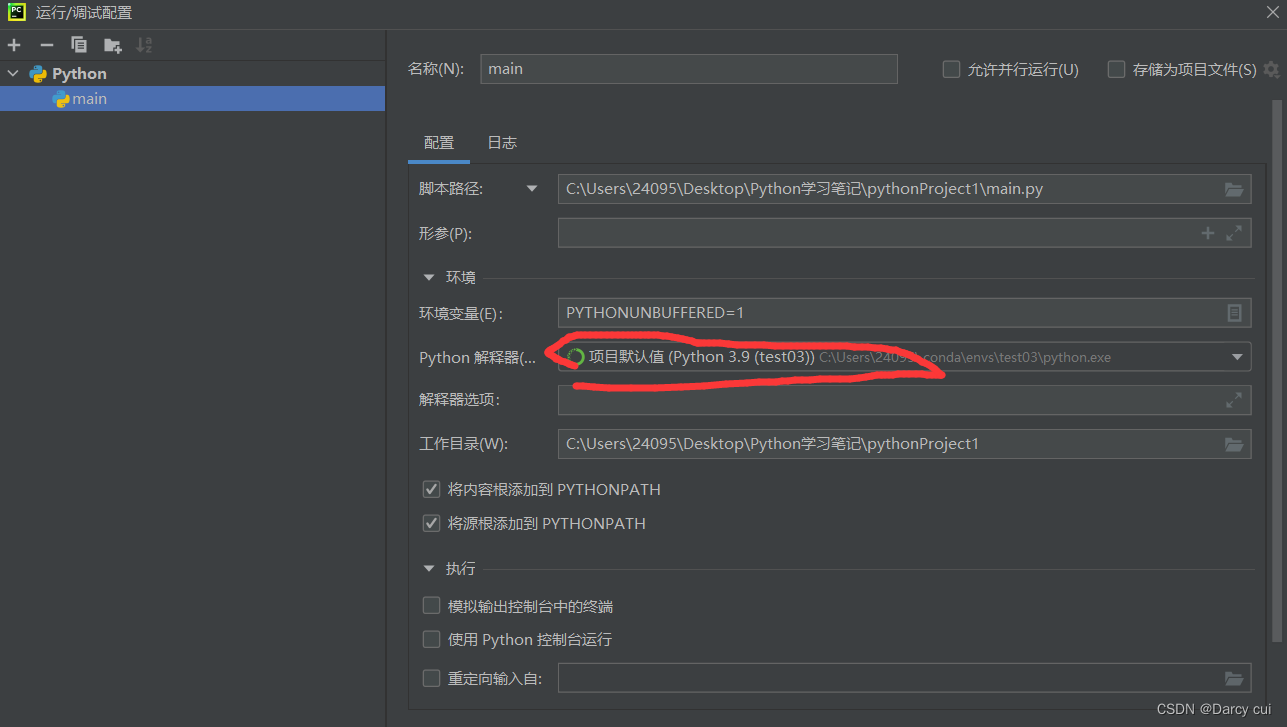This screenshot has height=727, width=1287.
Task: Toggle 存储为项目文件 checkbox
Action: 1117,70
